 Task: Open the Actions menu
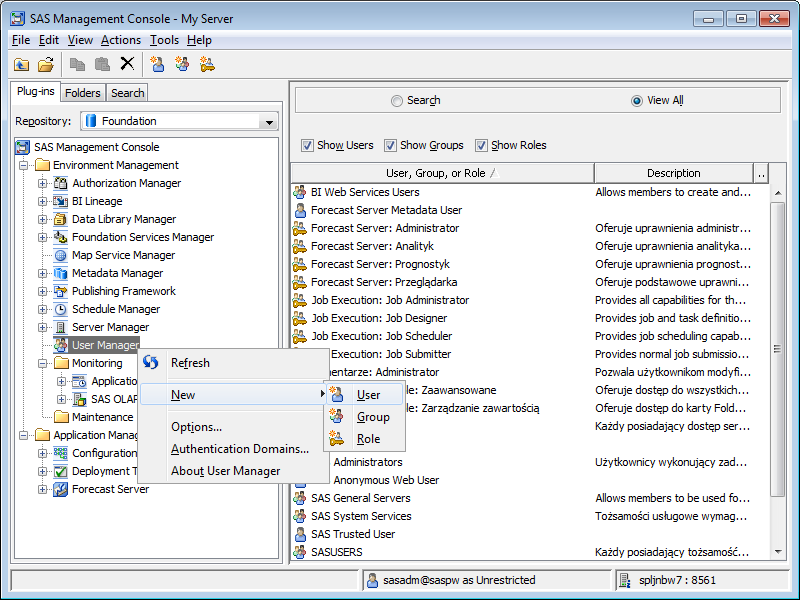click(121, 40)
